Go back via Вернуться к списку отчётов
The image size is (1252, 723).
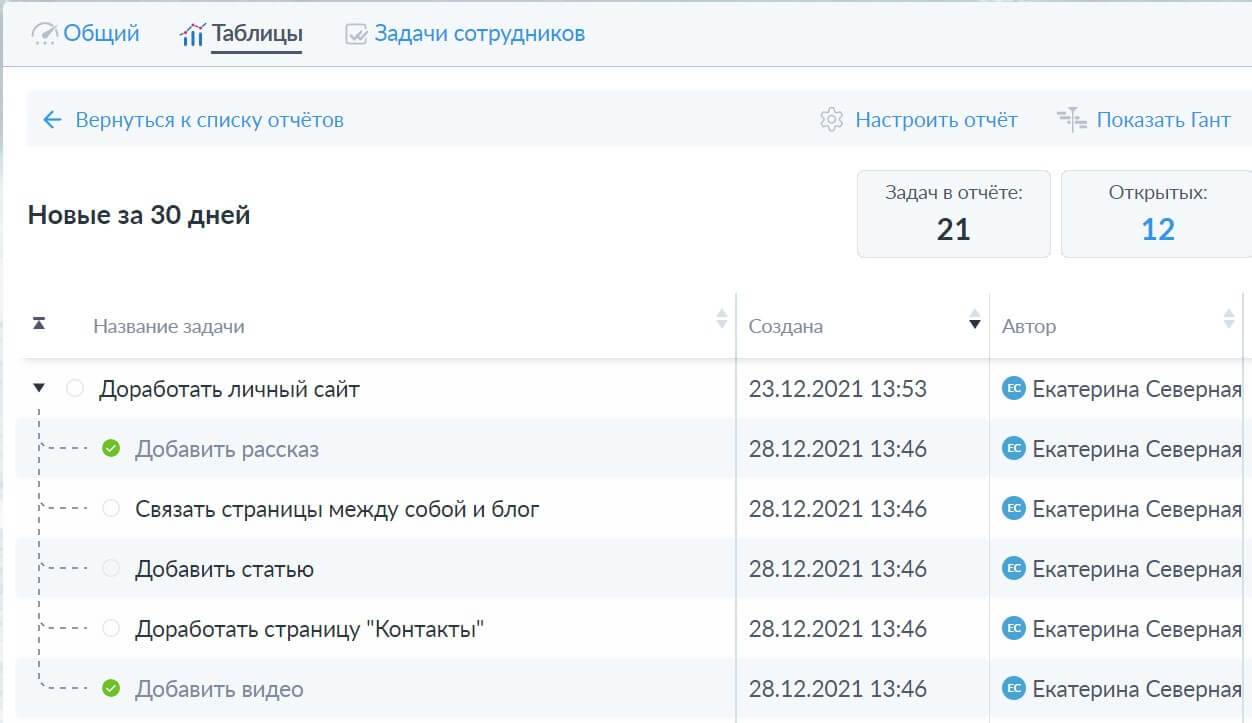pyautogui.click(x=209, y=120)
